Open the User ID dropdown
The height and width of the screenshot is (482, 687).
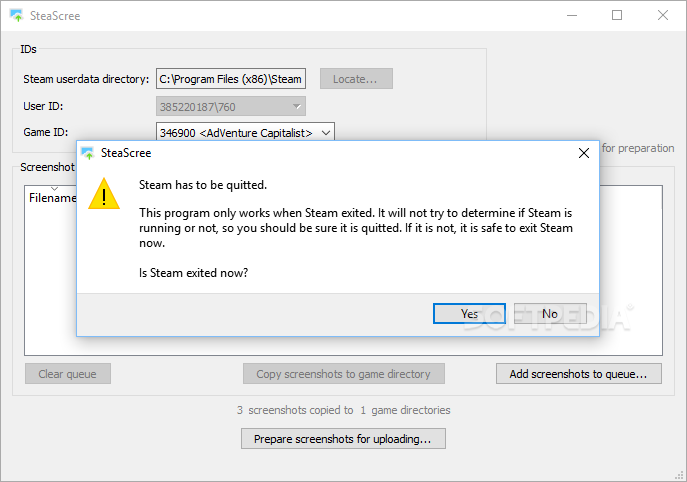231,106
